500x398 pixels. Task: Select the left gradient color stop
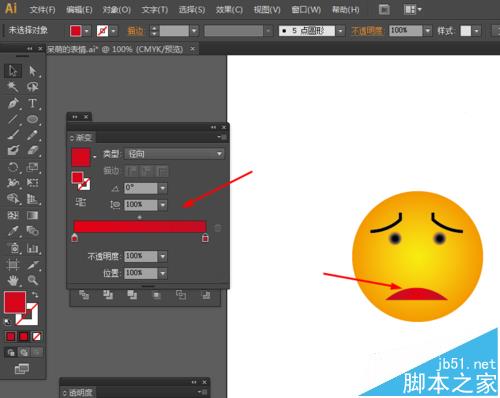[x=75, y=238]
